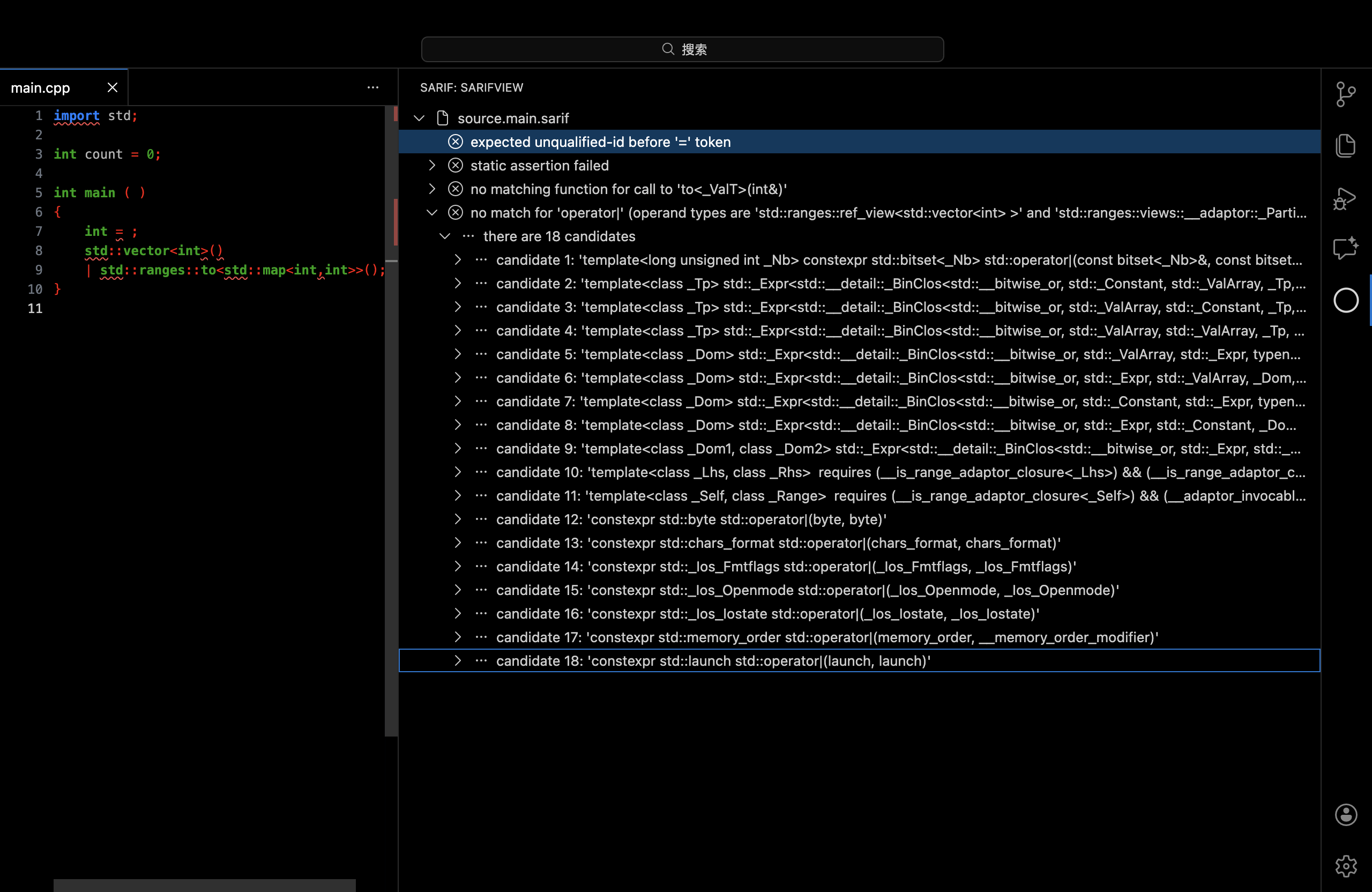Image resolution: width=1372 pixels, height=892 pixels.
Task: Open the Manage gear settings
Action: pos(1346,866)
